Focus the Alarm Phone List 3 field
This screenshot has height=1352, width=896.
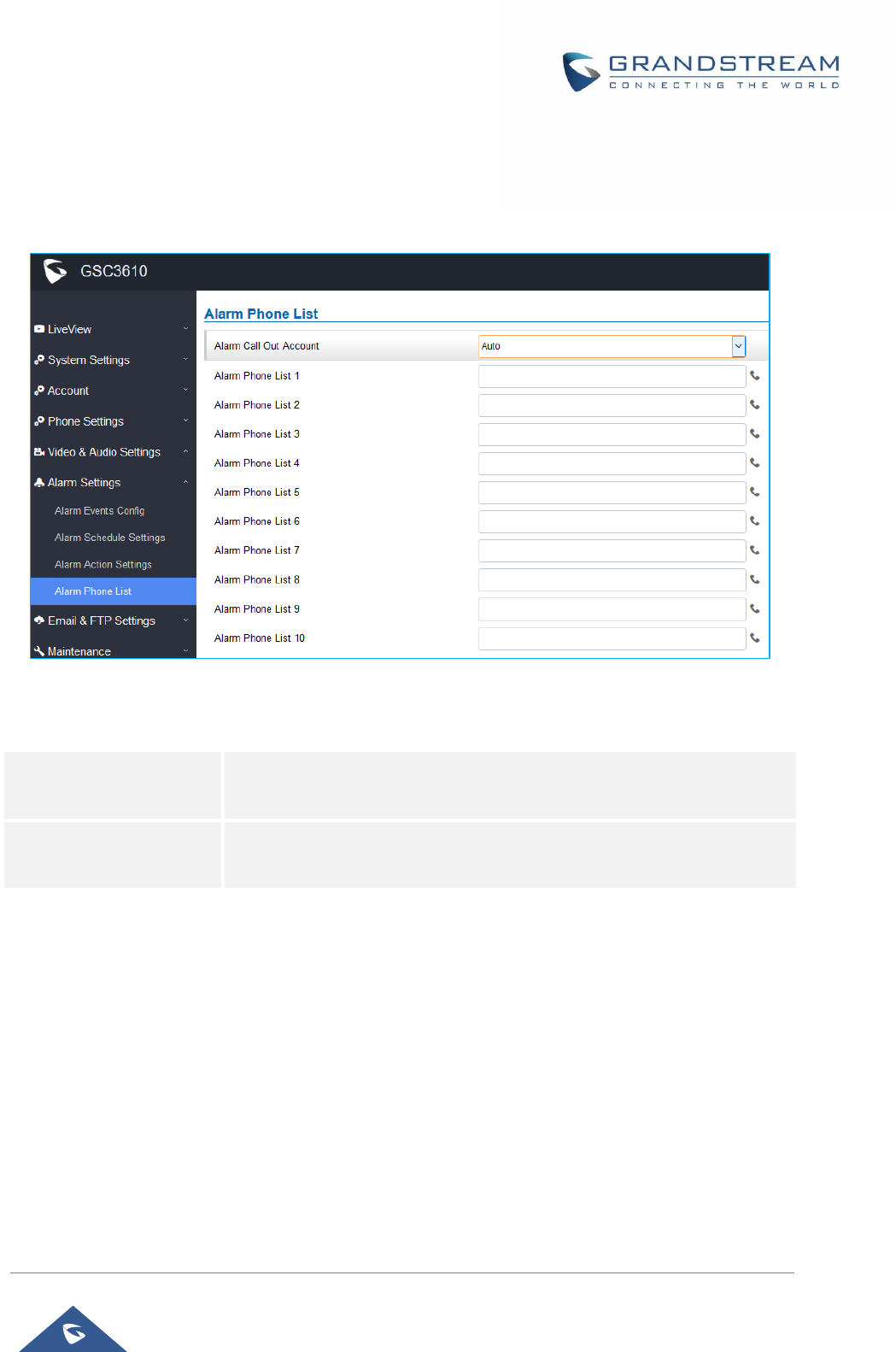pos(612,434)
